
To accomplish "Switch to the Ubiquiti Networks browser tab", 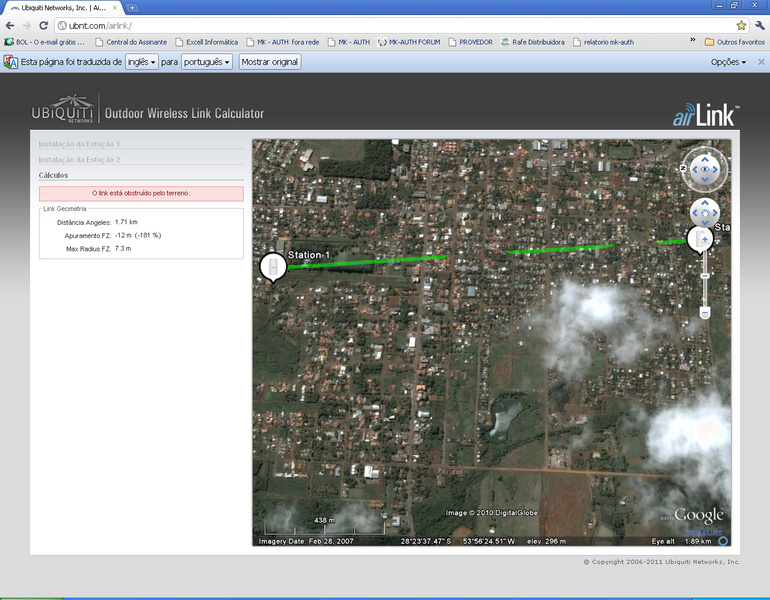I will click(62, 8).
